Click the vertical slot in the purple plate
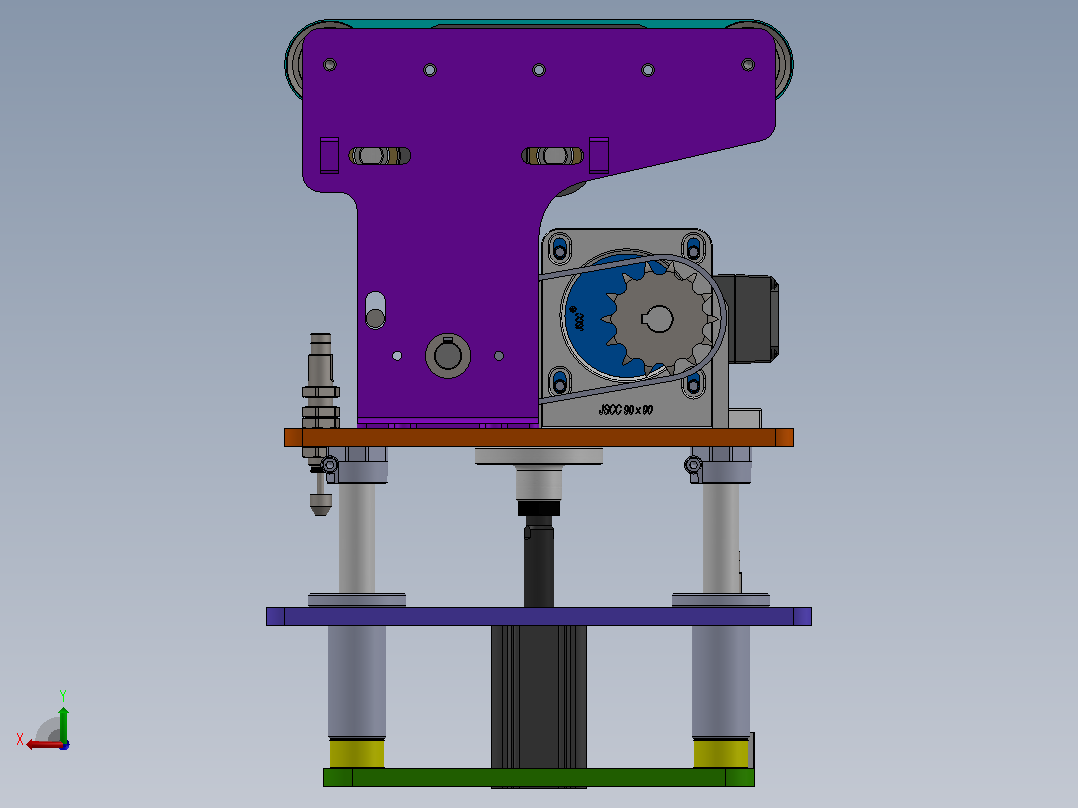 coord(375,310)
